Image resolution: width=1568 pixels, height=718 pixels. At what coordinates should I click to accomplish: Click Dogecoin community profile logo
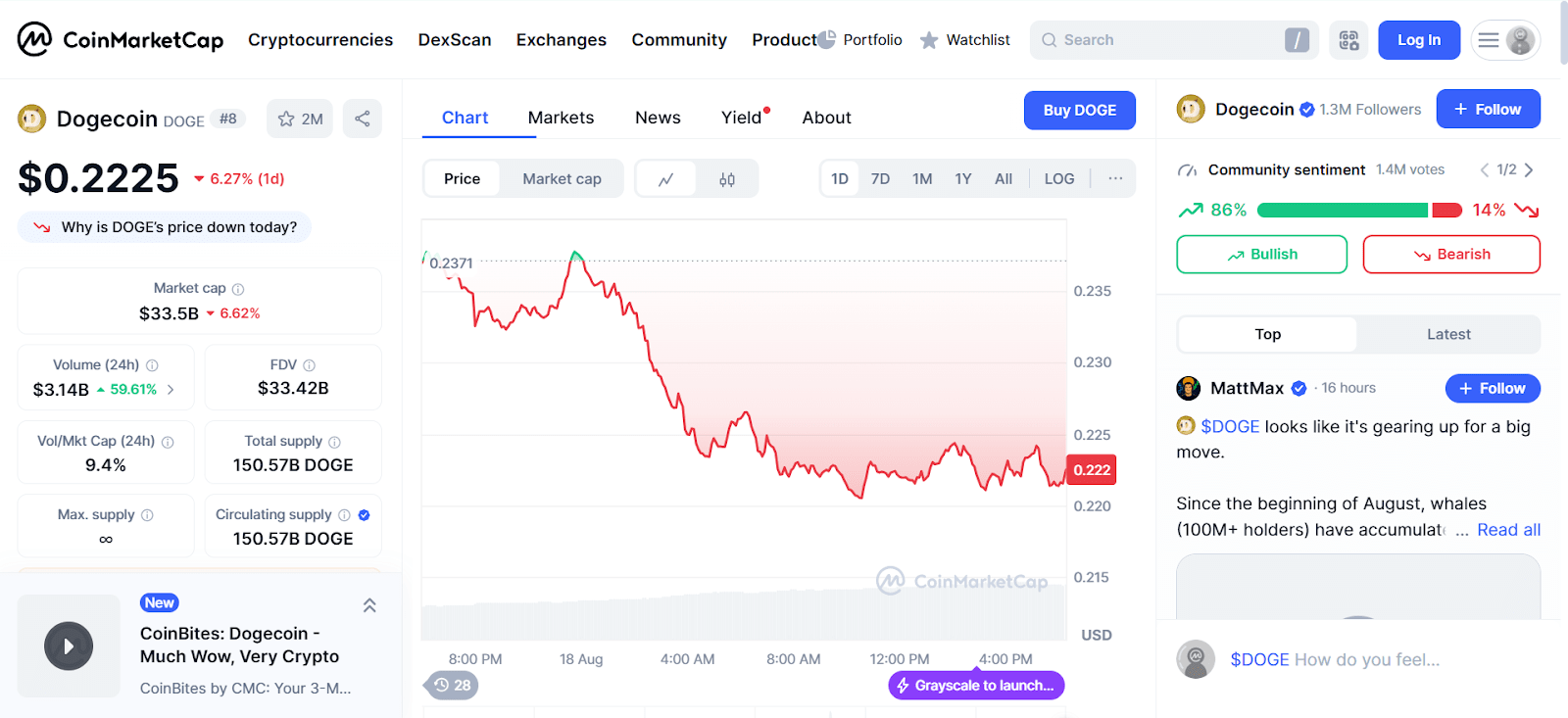click(x=1191, y=109)
